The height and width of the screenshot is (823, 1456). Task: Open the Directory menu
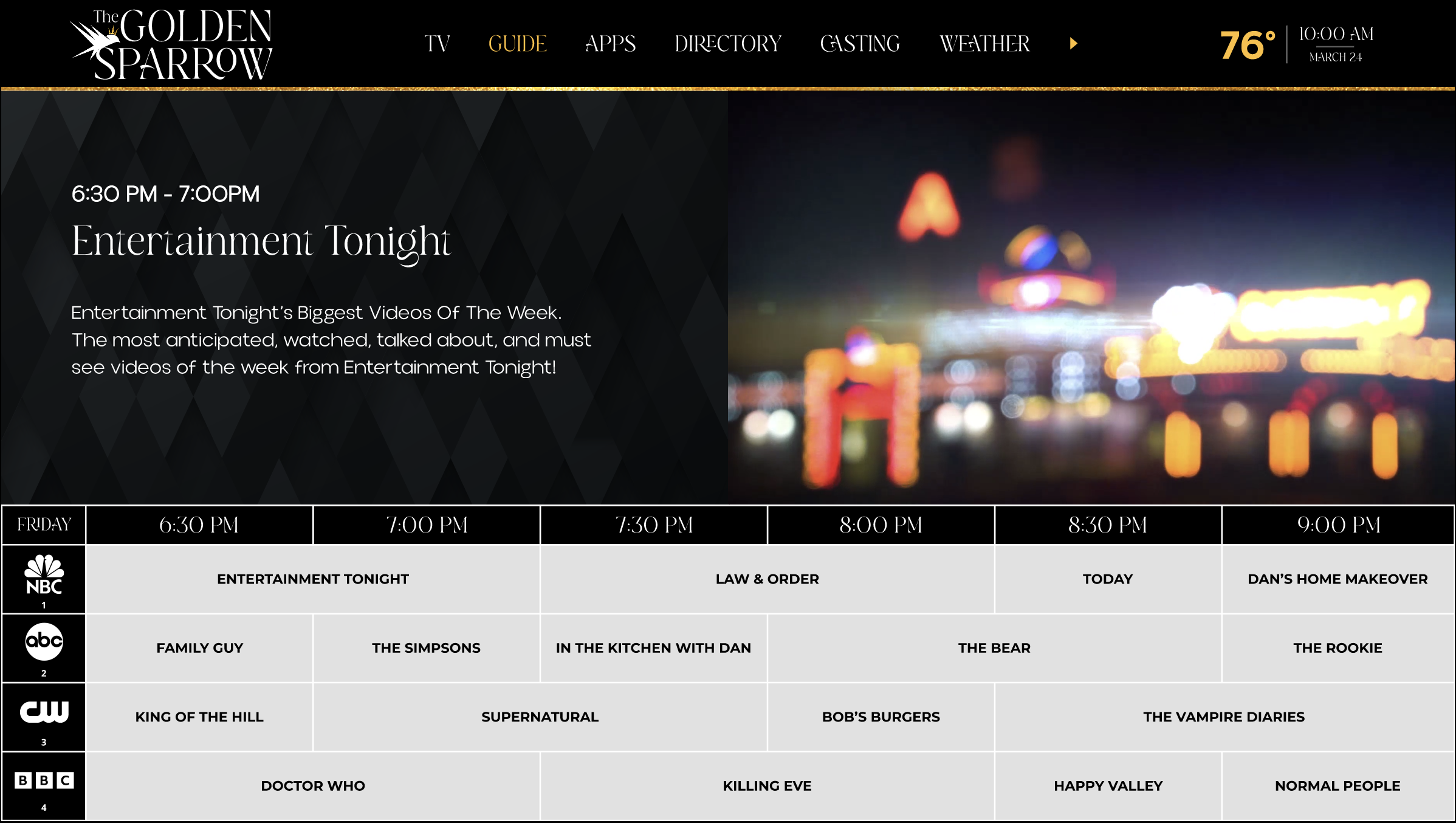click(727, 44)
